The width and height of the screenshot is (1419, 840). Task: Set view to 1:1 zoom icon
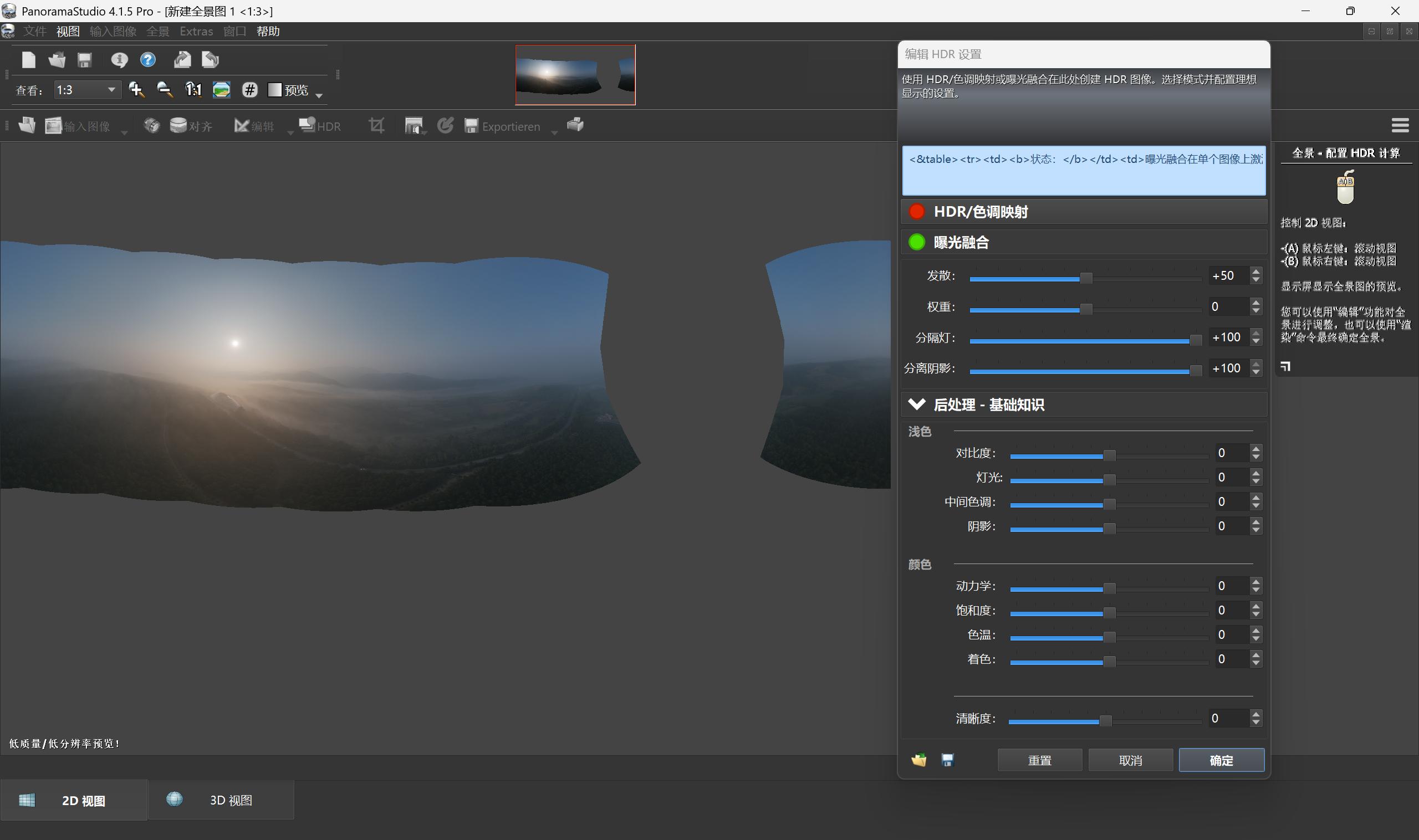point(193,89)
